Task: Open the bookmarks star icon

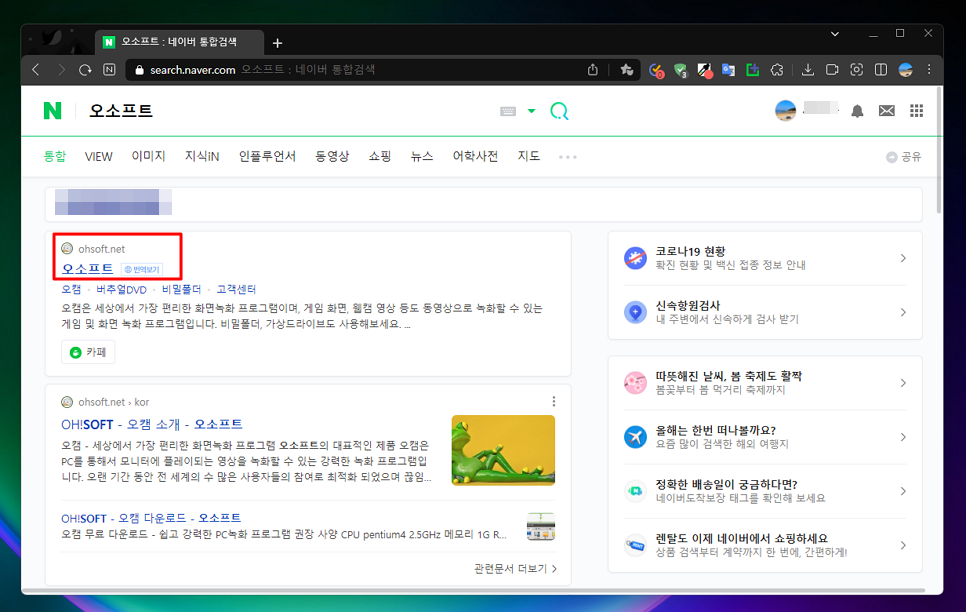Action: point(627,70)
